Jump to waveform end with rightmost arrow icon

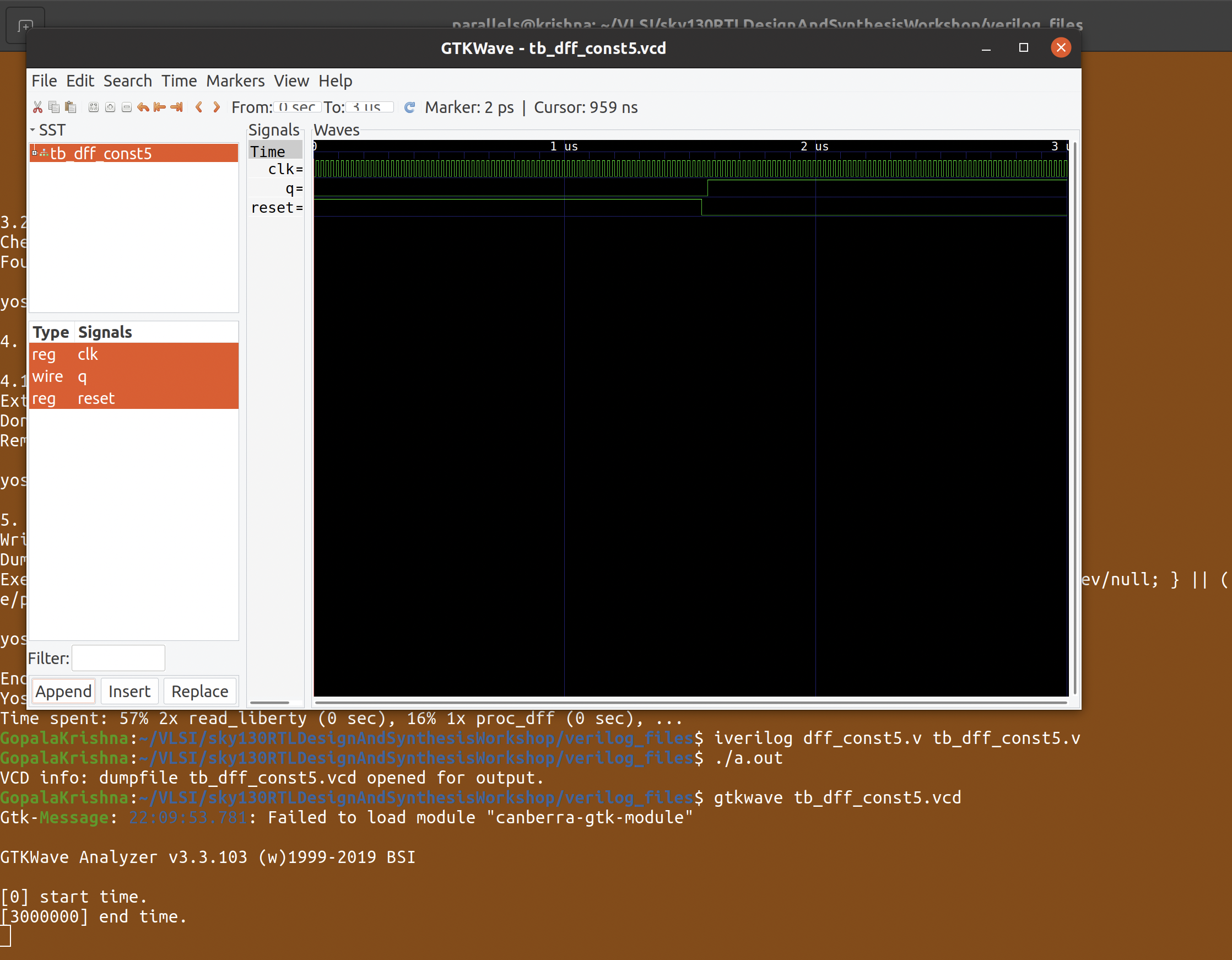(176, 107)
